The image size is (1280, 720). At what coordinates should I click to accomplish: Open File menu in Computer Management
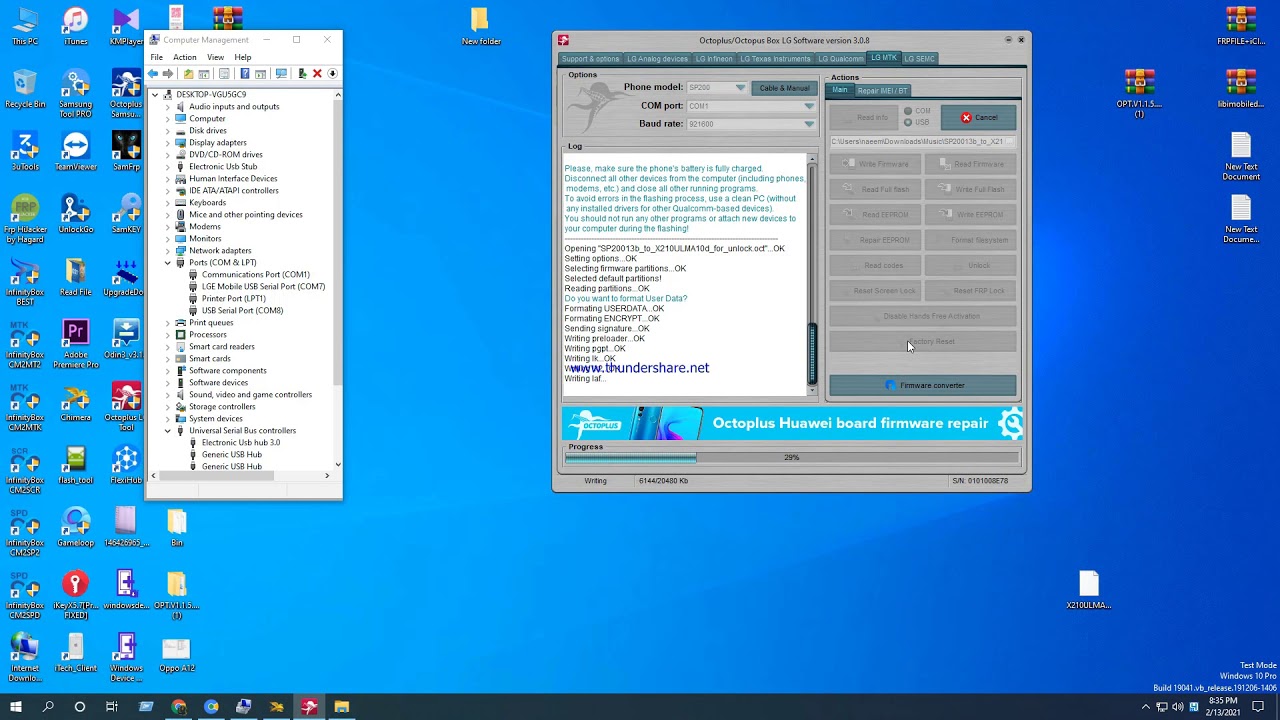[x=157, y=57]
